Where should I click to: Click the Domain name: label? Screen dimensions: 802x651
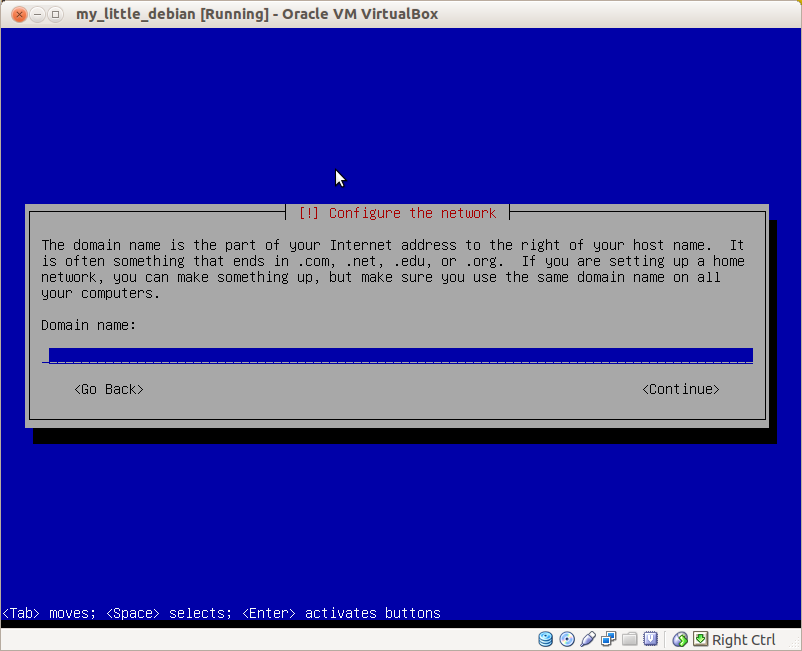(88, 325)
